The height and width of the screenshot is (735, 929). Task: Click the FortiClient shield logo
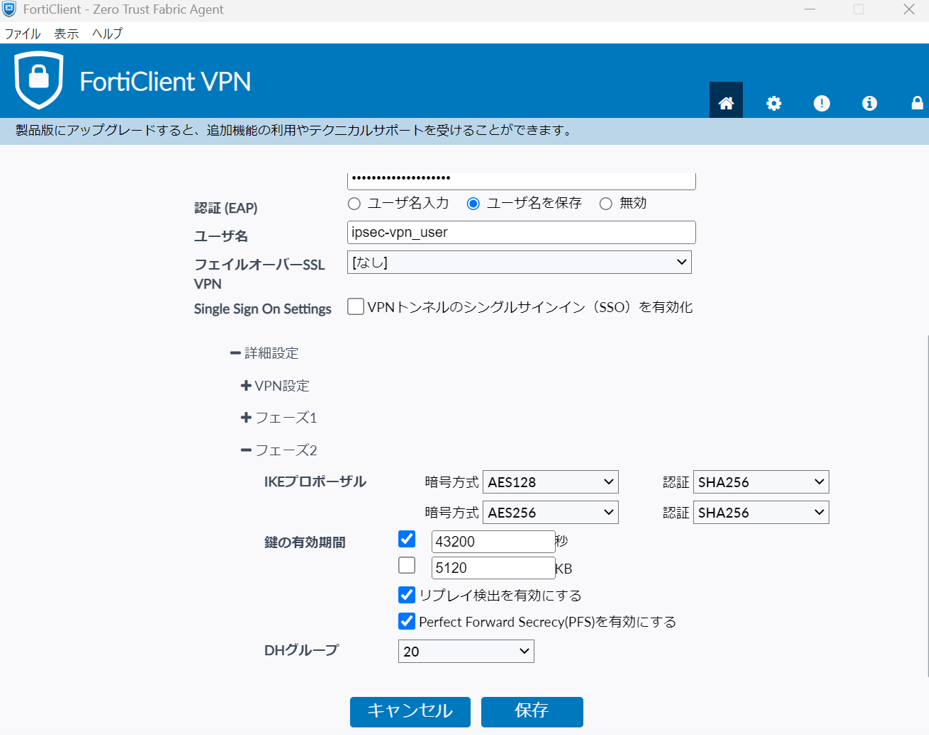tap(39, 80)
